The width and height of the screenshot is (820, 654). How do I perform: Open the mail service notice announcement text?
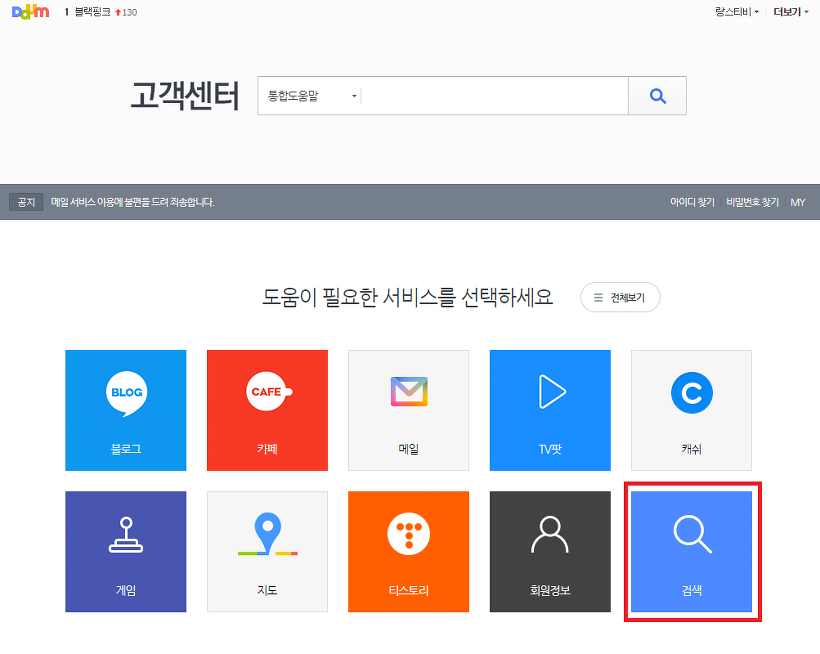point(132,202)
